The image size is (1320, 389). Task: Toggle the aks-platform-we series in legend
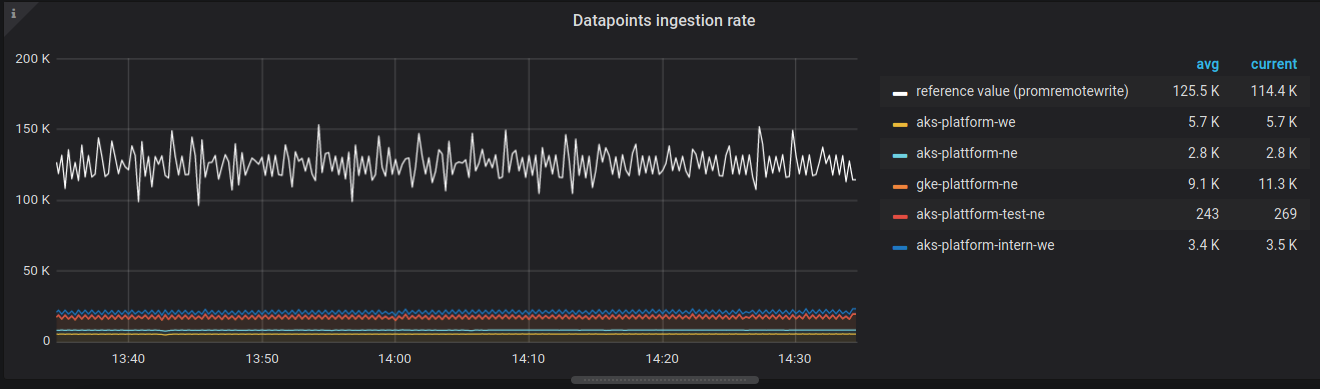[x=965, y=122]
